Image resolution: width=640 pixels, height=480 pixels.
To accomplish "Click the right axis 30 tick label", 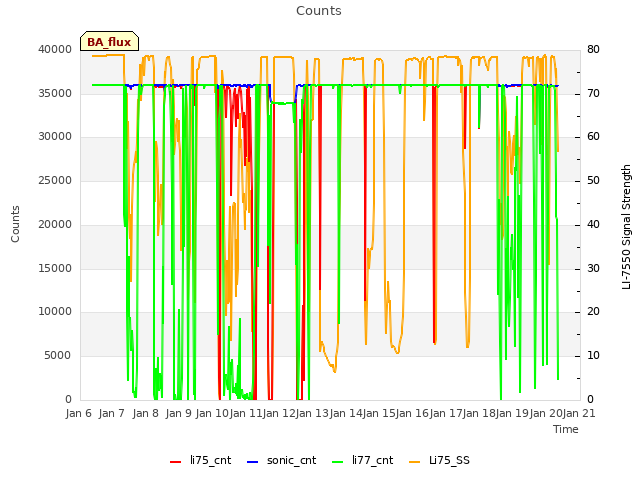I will 593,269.
